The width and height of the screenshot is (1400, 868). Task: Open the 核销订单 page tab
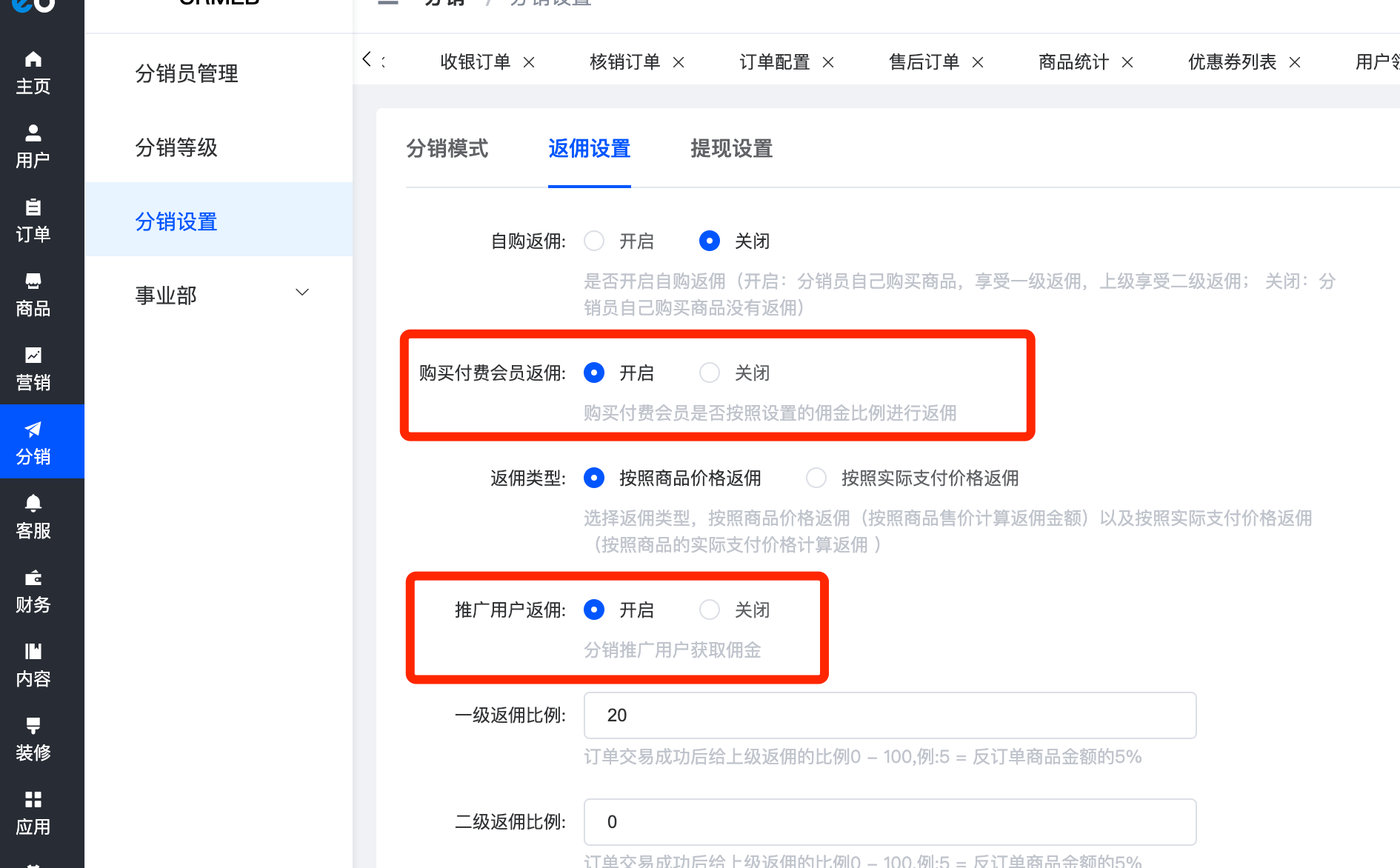click(x=625, y=62)
